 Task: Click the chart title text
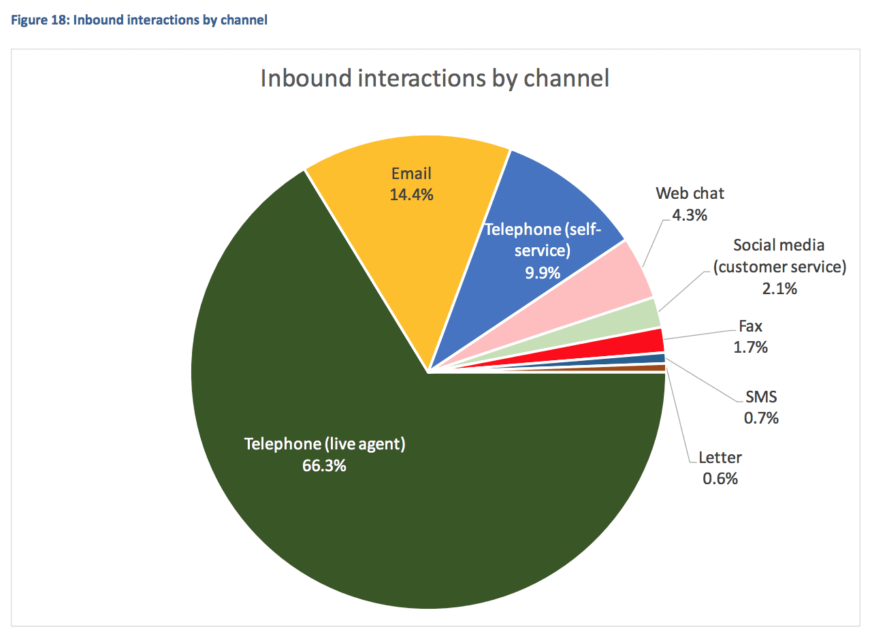[x=434, y=78]
